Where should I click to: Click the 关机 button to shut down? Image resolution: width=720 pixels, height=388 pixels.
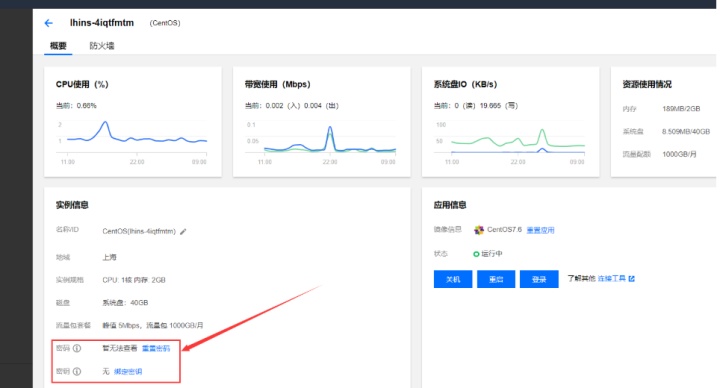click(453, 279)
